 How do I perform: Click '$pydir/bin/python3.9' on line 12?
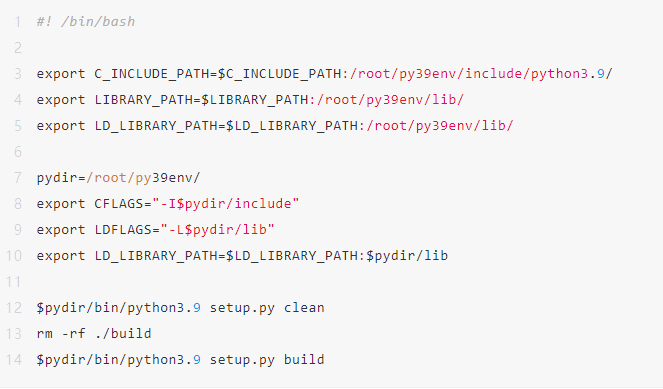[119, 308]
